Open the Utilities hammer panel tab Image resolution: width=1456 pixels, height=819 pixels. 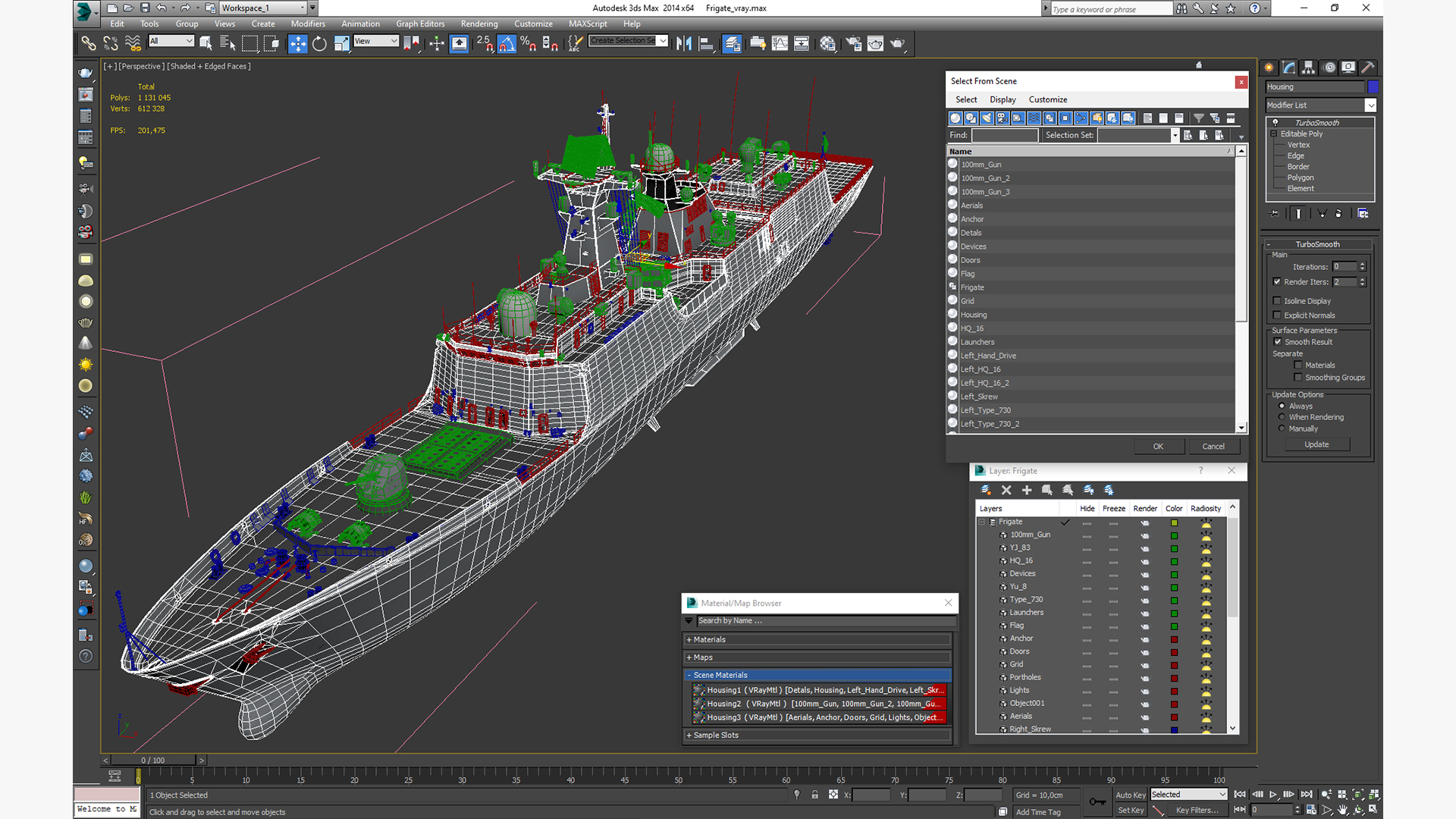(x=1368, y=67)
